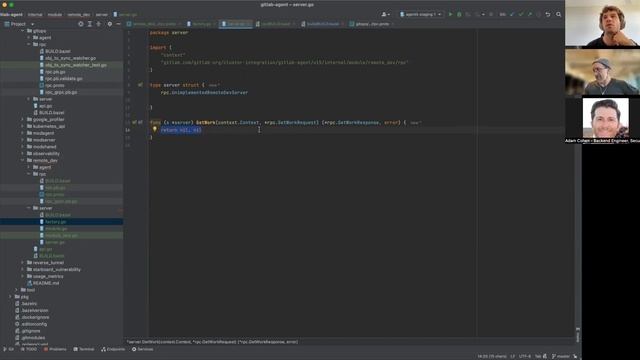
Task: Click the UTF-8 encoding in status bar
Action: pyautogui.click(x=525, y=356)
